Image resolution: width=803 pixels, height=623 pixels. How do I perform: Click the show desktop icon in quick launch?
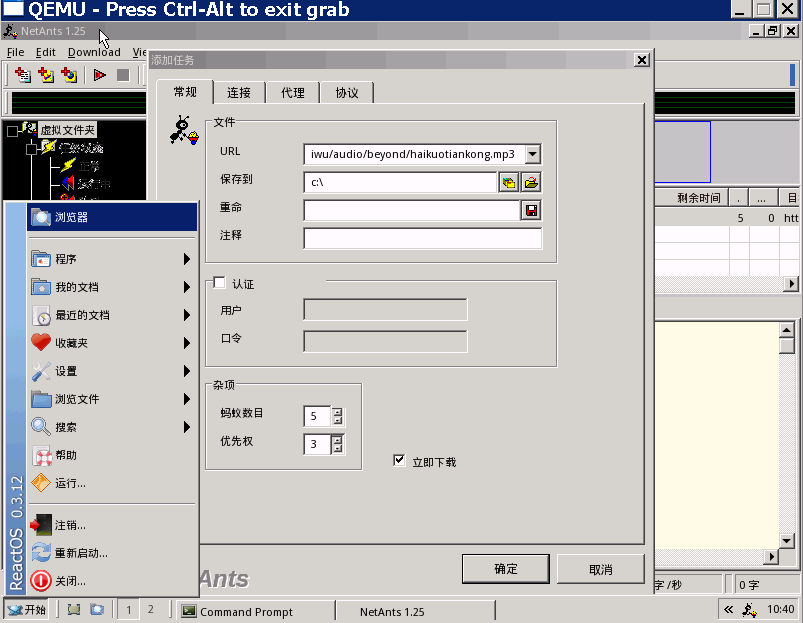(74, 610)
